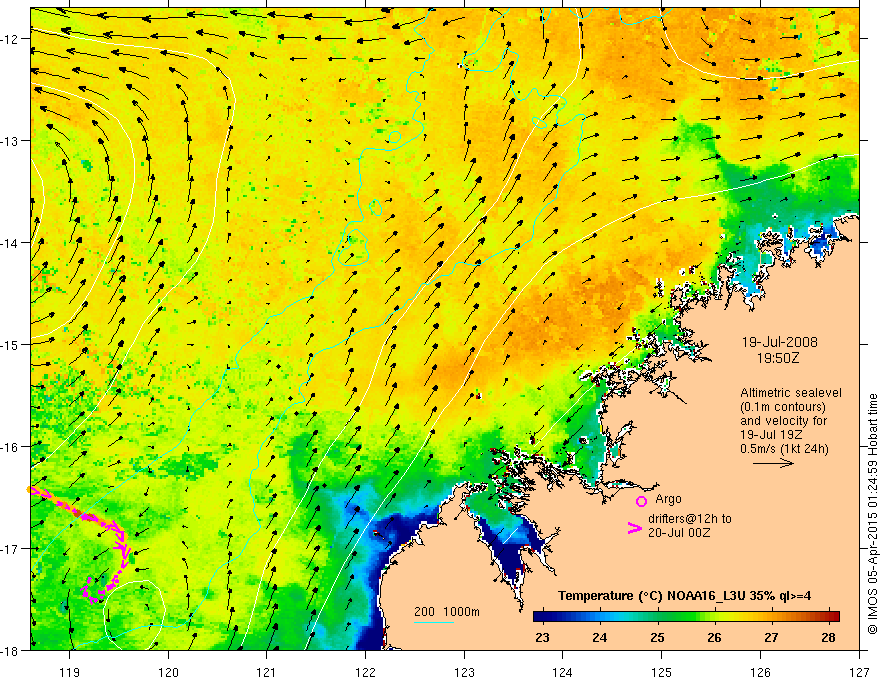Click the IMOS copyright timestamp text
Image resolution: width=880 pixels, height=680 pixels.
click(x=872, y=514)
